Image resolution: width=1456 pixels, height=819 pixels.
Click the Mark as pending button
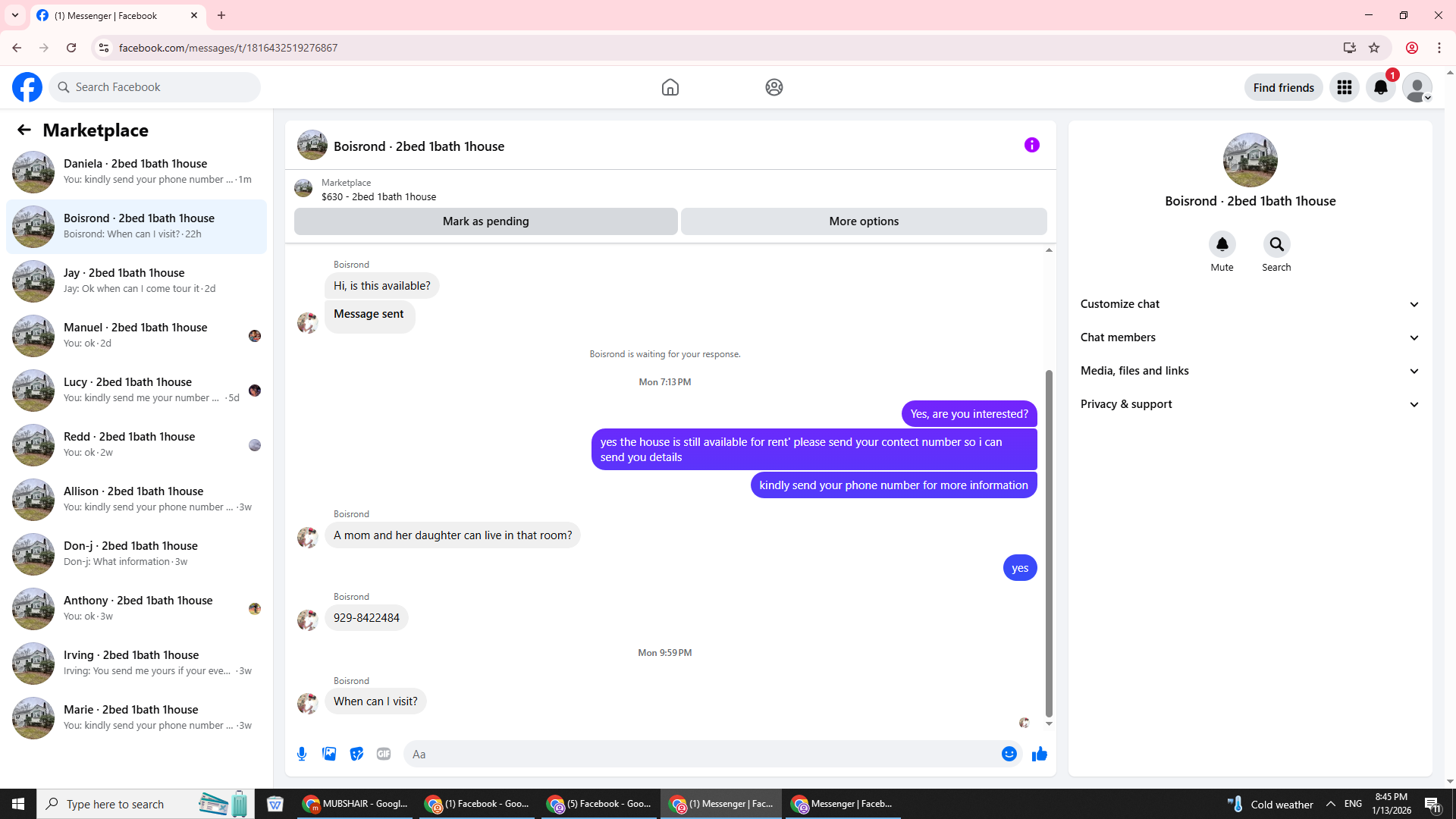click(x=485, y=221)
